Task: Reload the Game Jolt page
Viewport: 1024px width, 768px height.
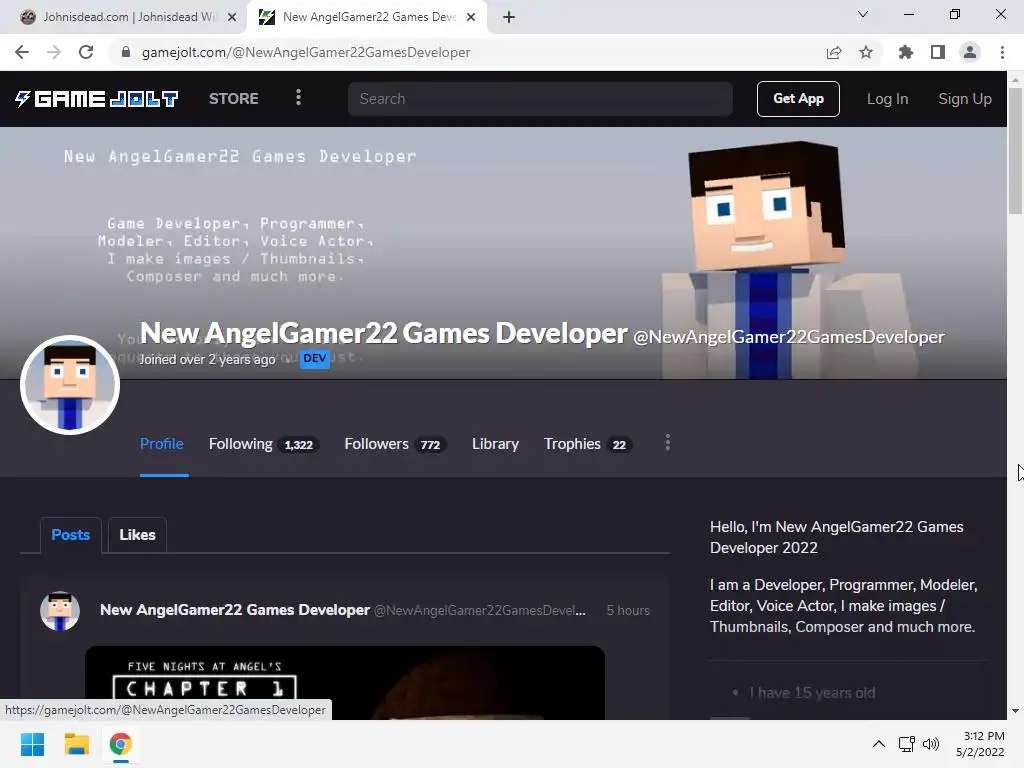Action: tap(86, 52)
